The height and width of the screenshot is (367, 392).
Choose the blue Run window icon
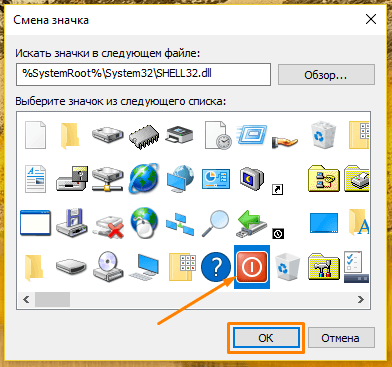(252, 134)
